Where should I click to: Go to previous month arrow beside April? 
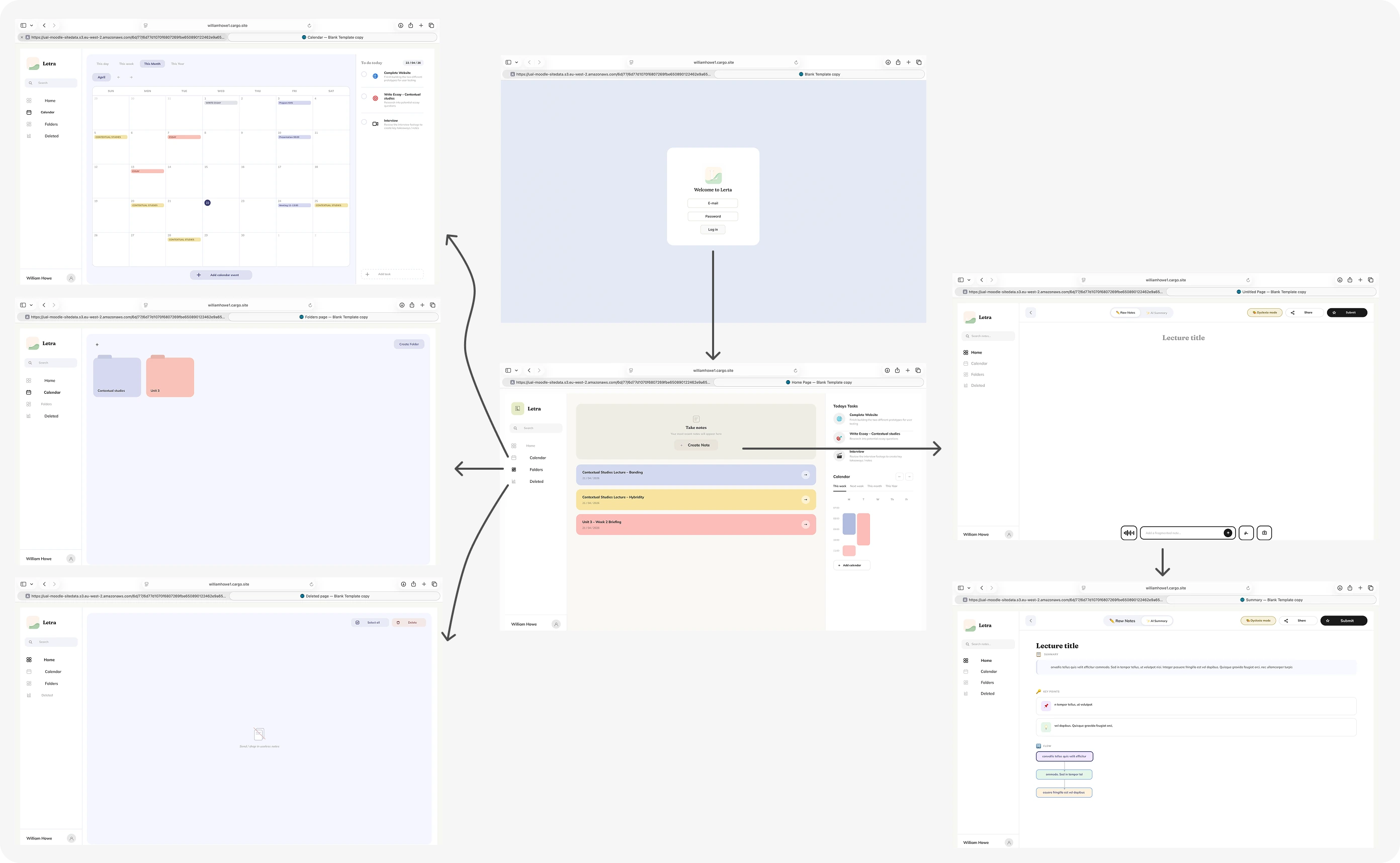click(119, 77)
